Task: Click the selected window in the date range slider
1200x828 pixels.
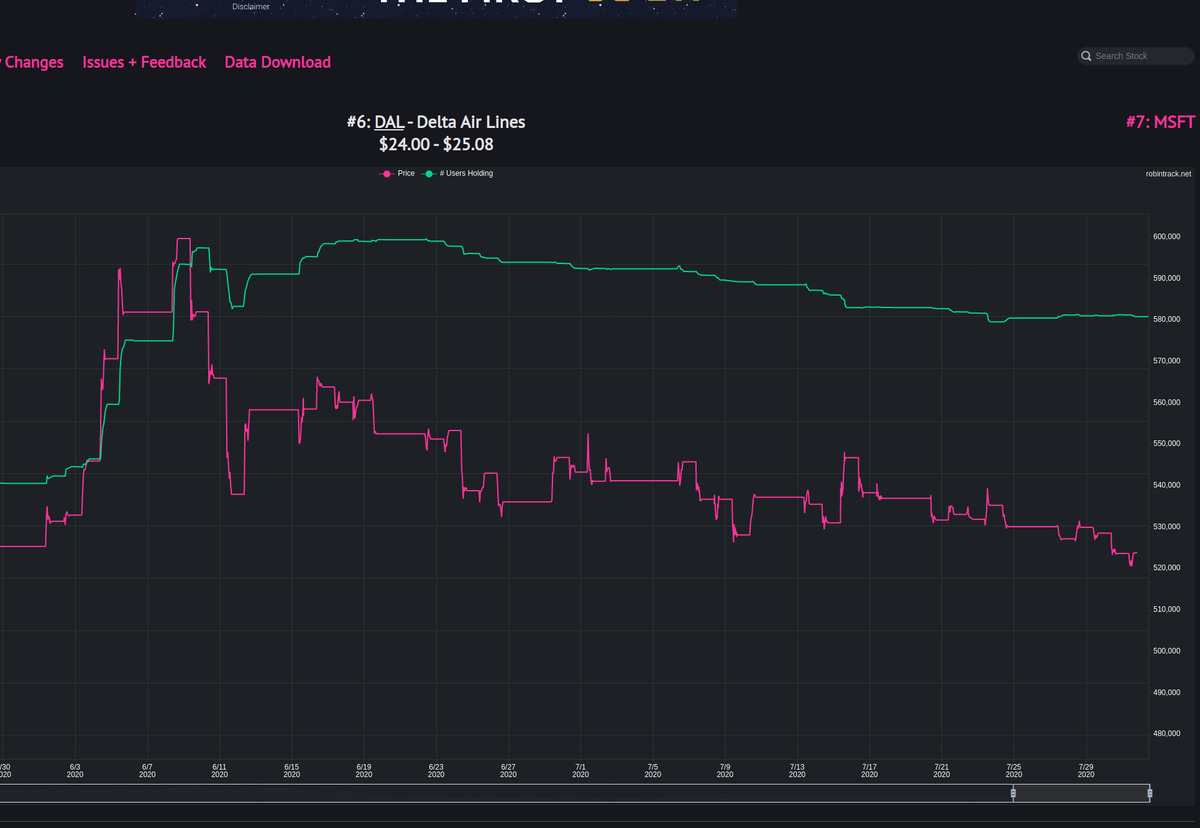Action: (x=1081, y=793)
